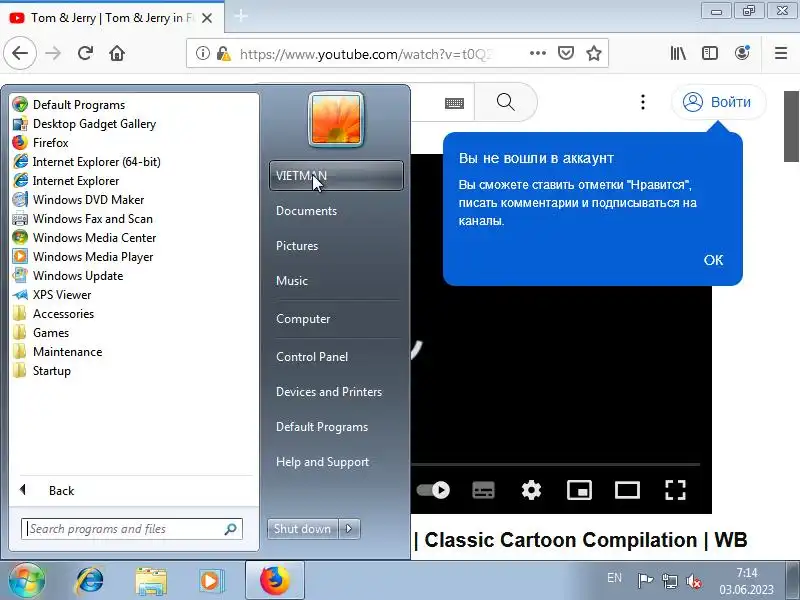Open Documents from Start menu
The image size is (800, 600).
pos(306,211)
